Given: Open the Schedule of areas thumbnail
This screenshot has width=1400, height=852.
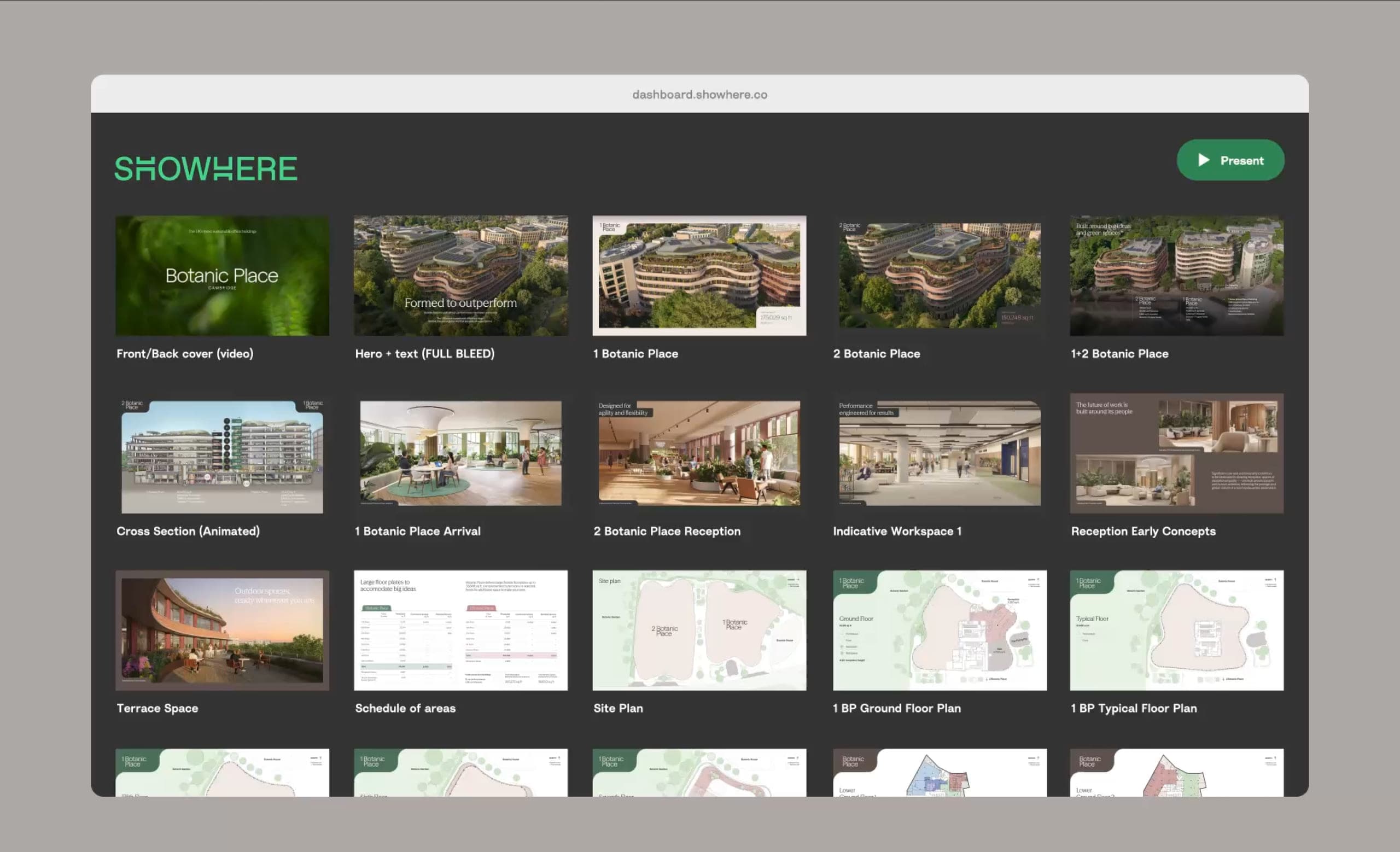Looking at the screenshot, I should tap(461, 631).
